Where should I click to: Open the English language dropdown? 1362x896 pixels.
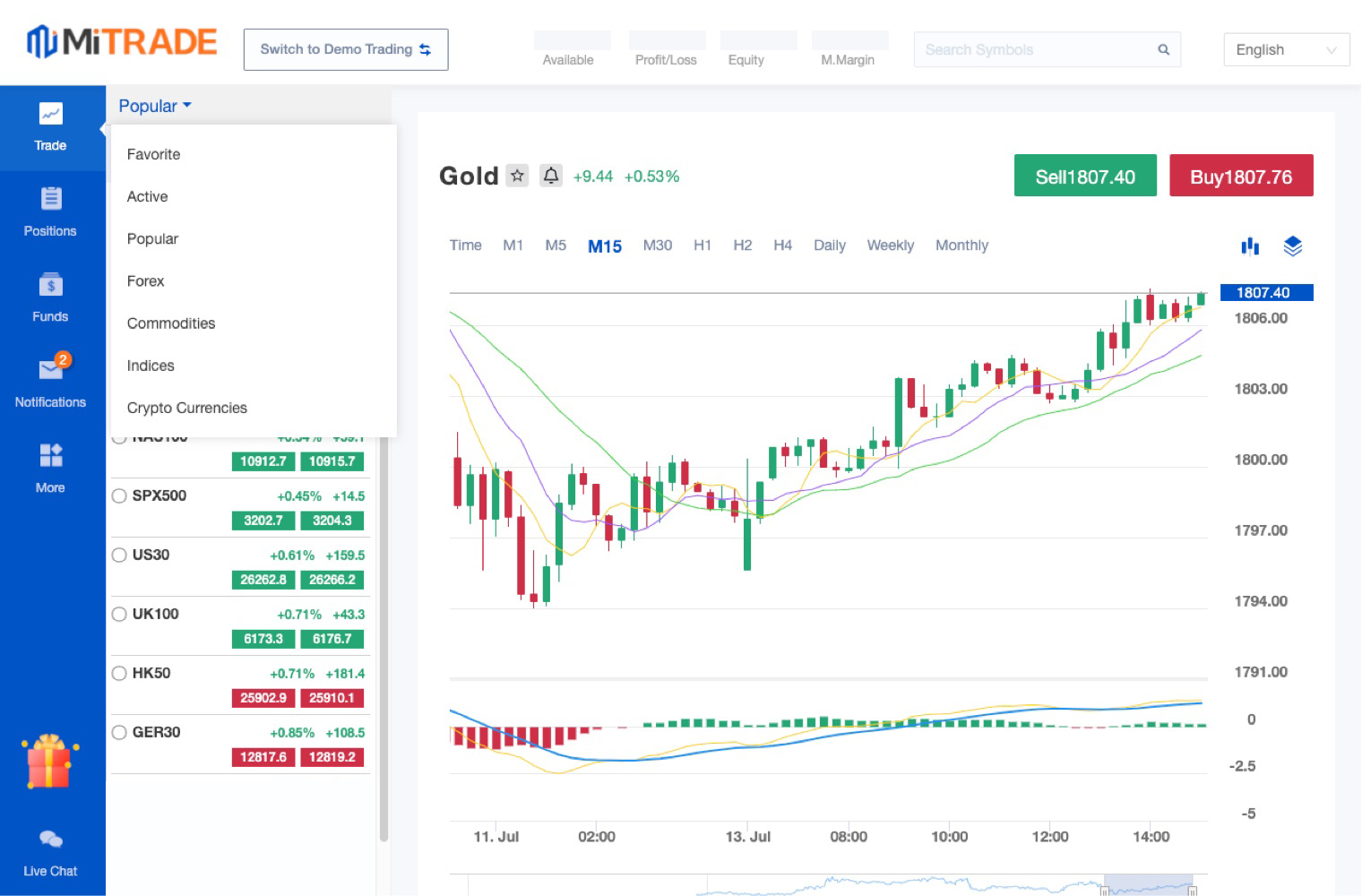[1286, 50]
